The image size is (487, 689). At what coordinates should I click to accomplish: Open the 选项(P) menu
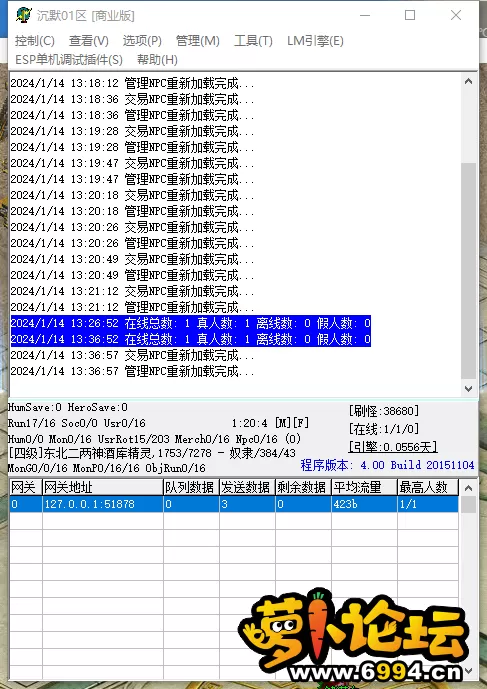click(x=142, y=41)
